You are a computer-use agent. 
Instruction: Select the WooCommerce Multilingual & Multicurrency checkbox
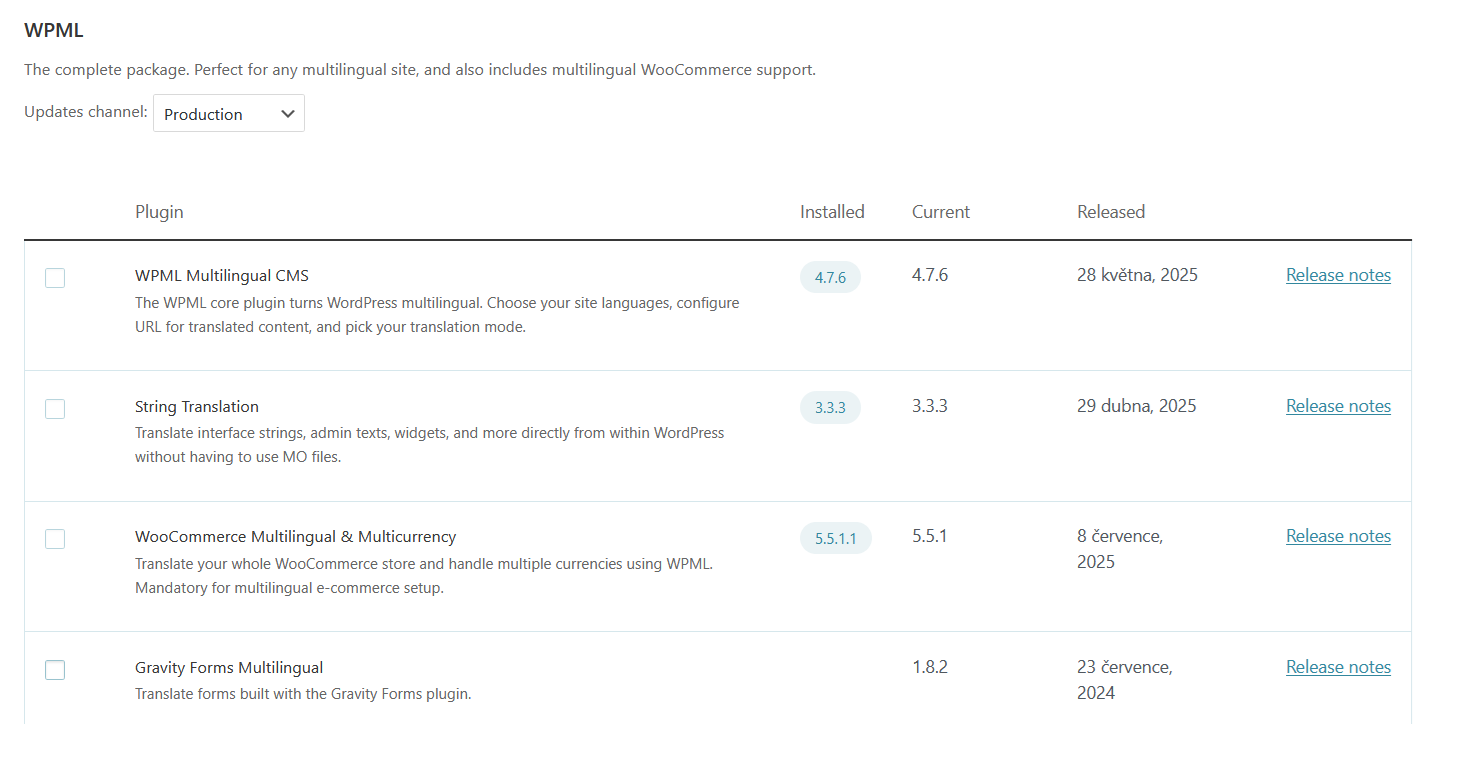(55, 539)
